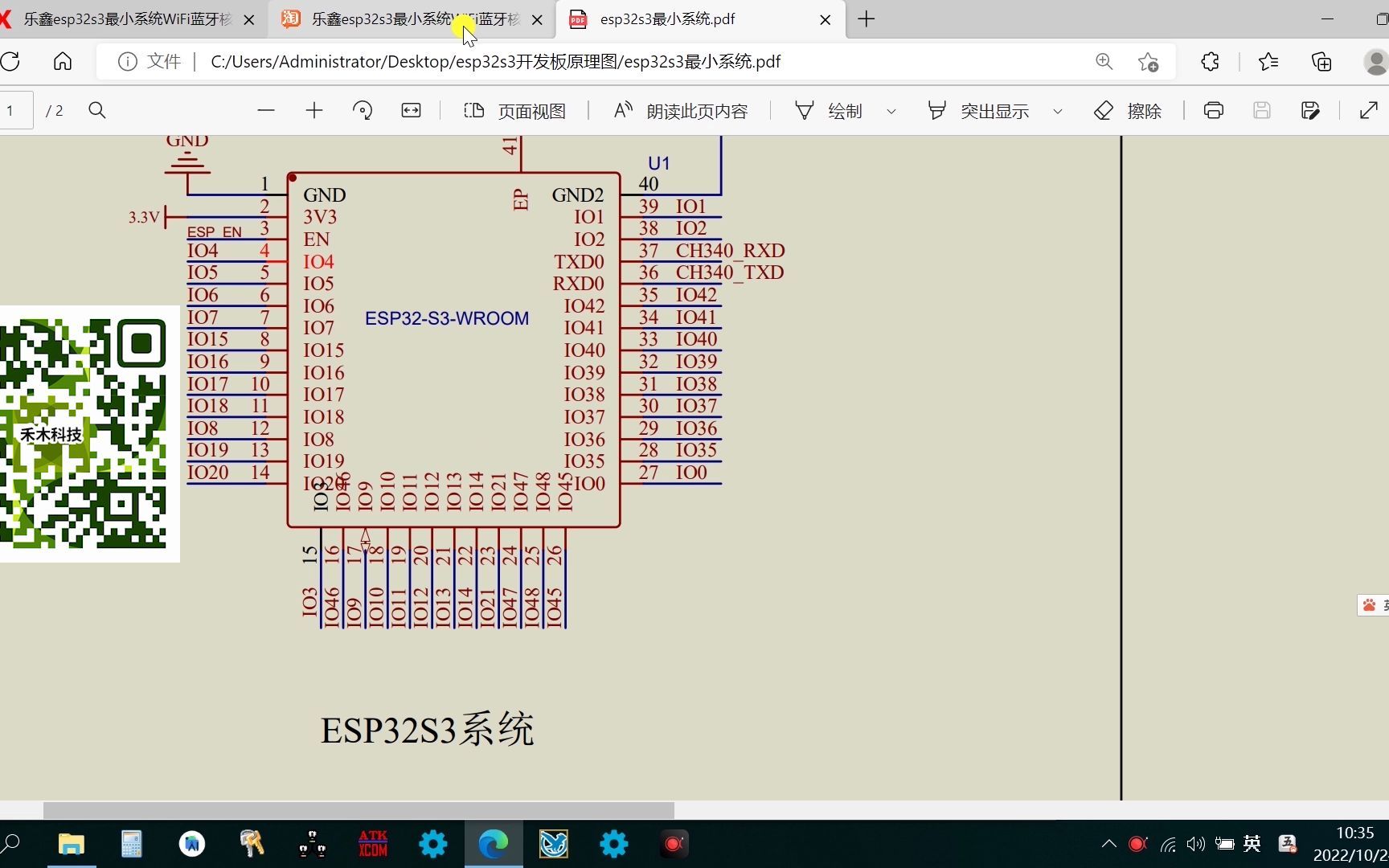Search the PDF with the magnifier icon
Viewport: 1389px width, 868px height.
pos(97,111)
